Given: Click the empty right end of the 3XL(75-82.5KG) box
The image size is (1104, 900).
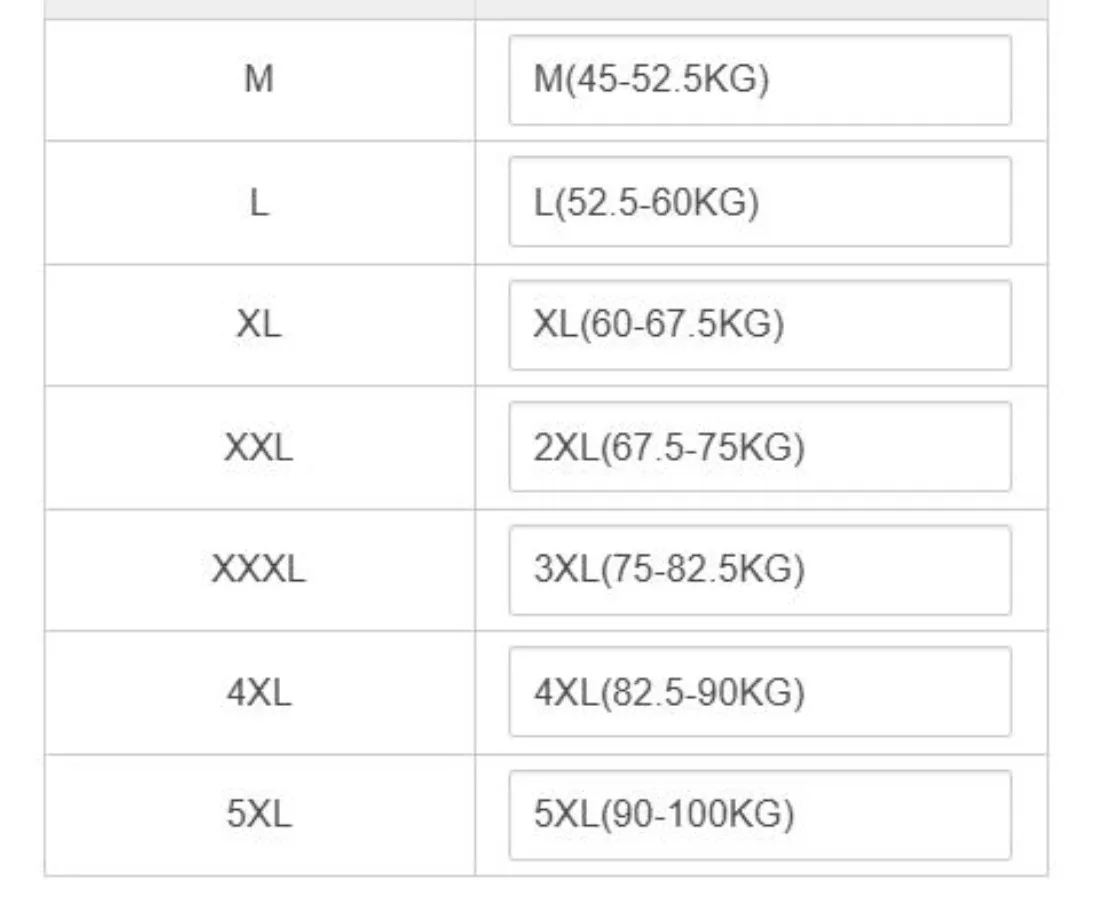Looking at the screenshot, I should tap(950, 570).
